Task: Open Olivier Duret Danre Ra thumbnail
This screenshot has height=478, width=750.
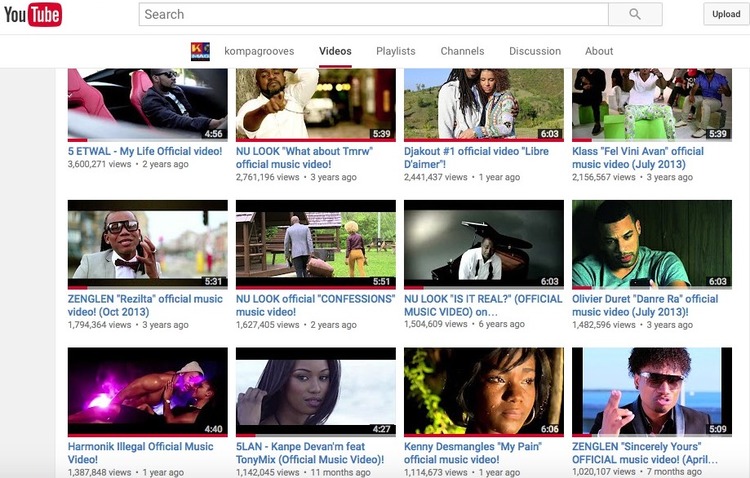Action: tap(652, 245)
